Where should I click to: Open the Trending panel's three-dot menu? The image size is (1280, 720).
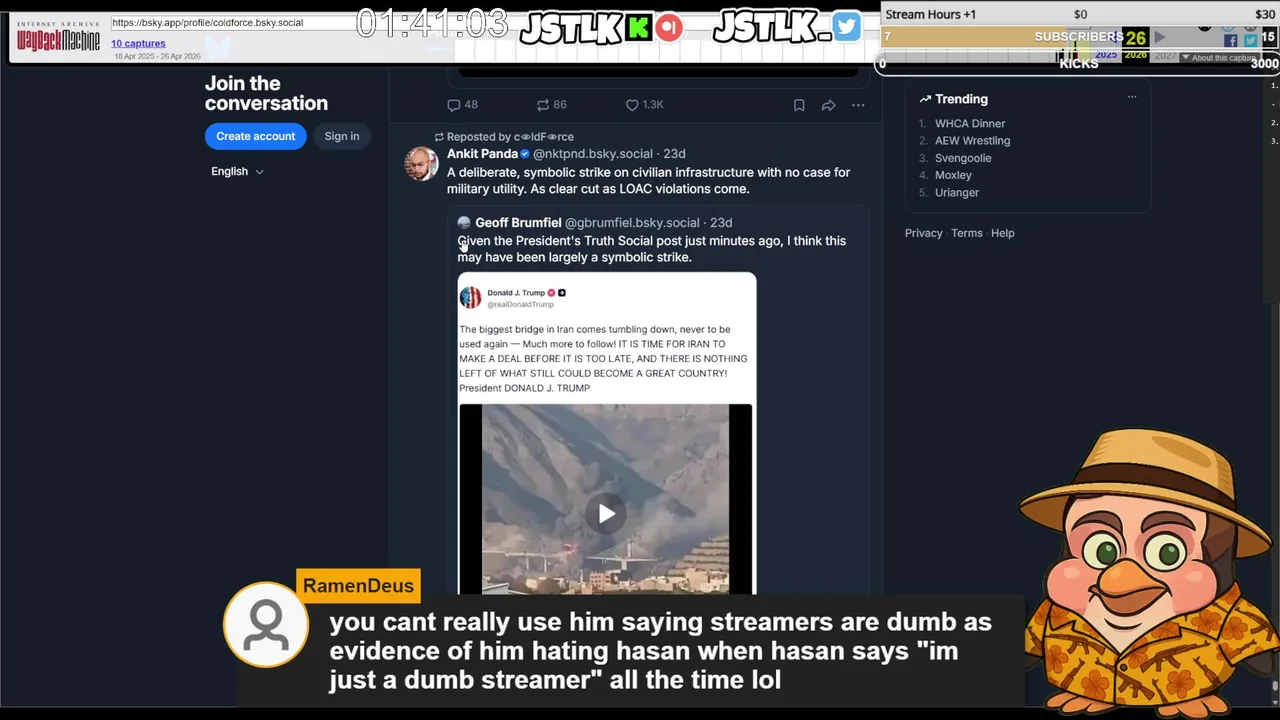tap(1132, 98)
